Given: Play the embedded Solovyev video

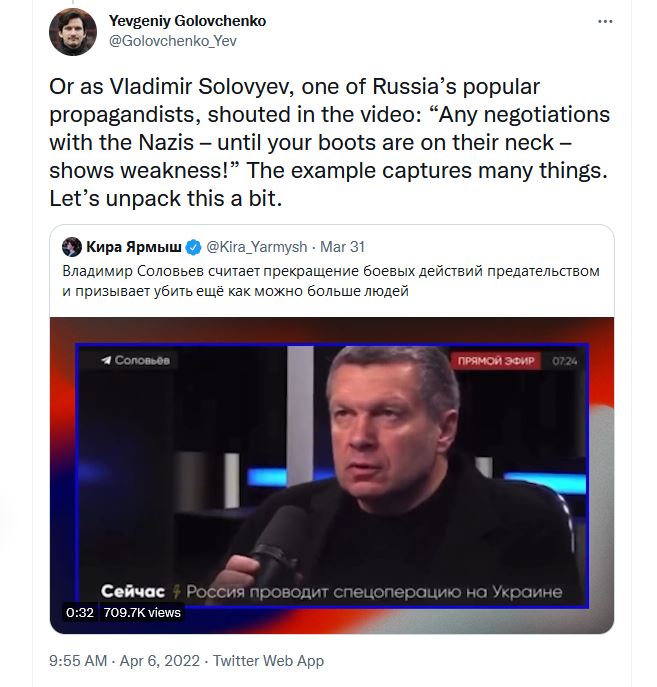Looking at the screenshot, I should click(333, 475).
